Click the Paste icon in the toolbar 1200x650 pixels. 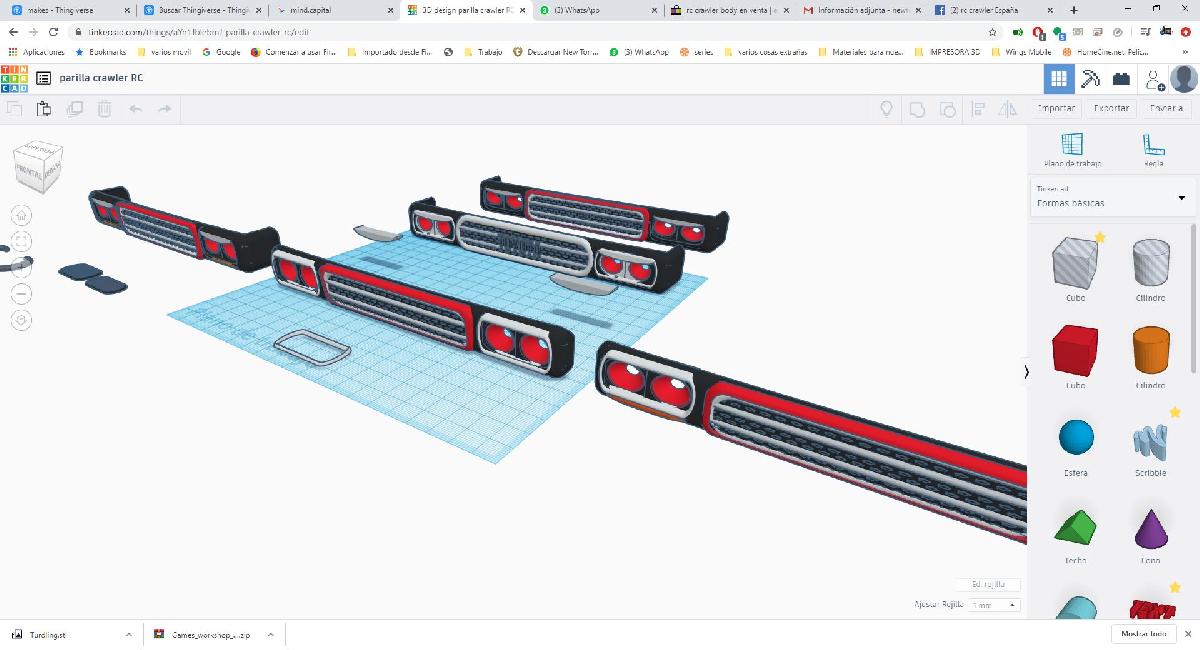tap(44, 109)
